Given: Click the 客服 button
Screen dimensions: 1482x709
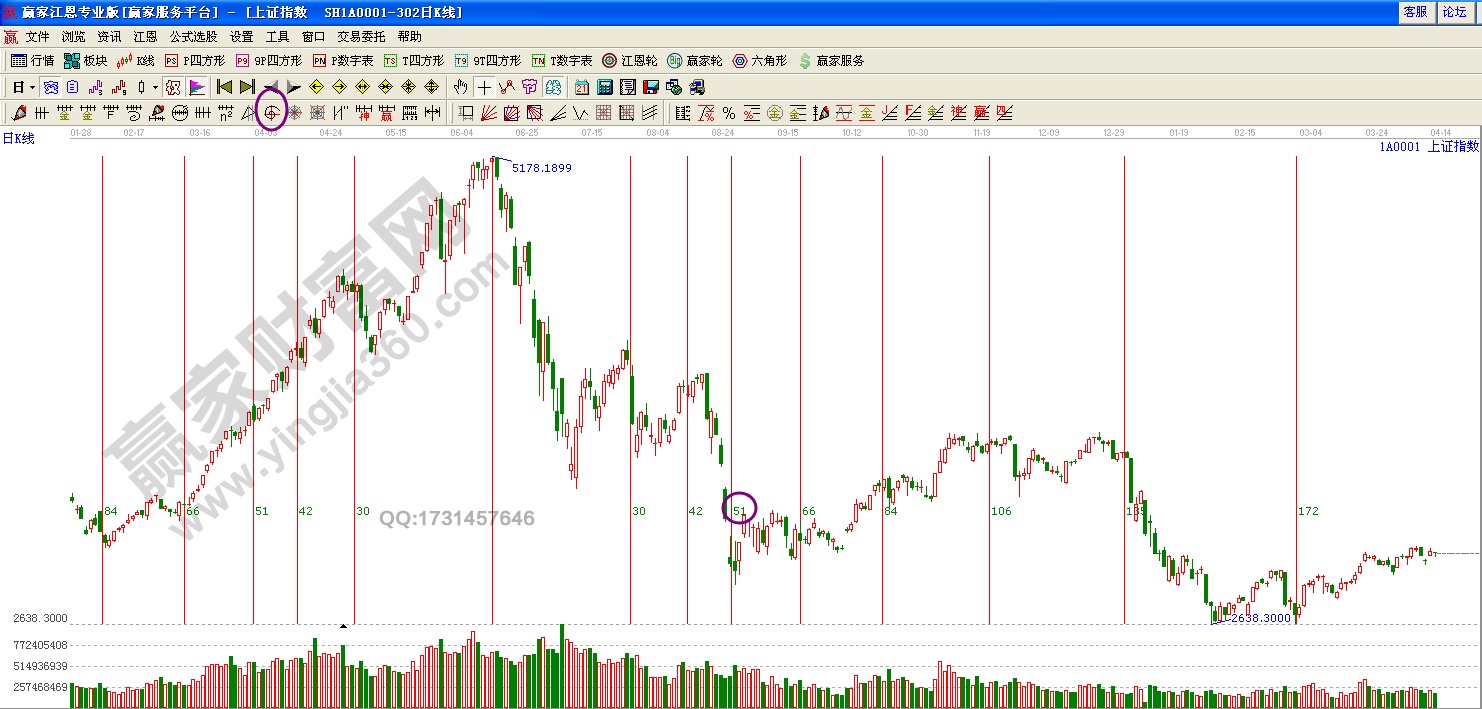Looking at the screenshot, I should click(x=1415, y=12).
